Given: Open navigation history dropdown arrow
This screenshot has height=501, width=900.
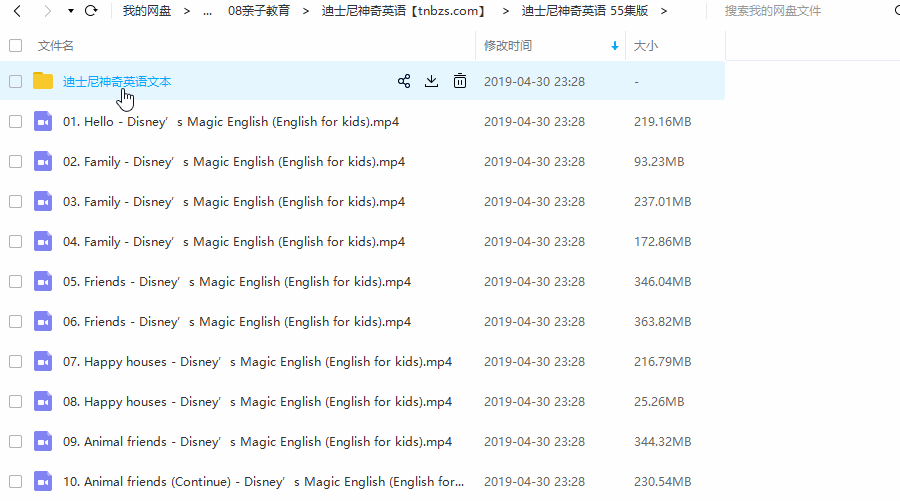Looking at the screenshot, I should pyautogui.click(x=71, y=11).
